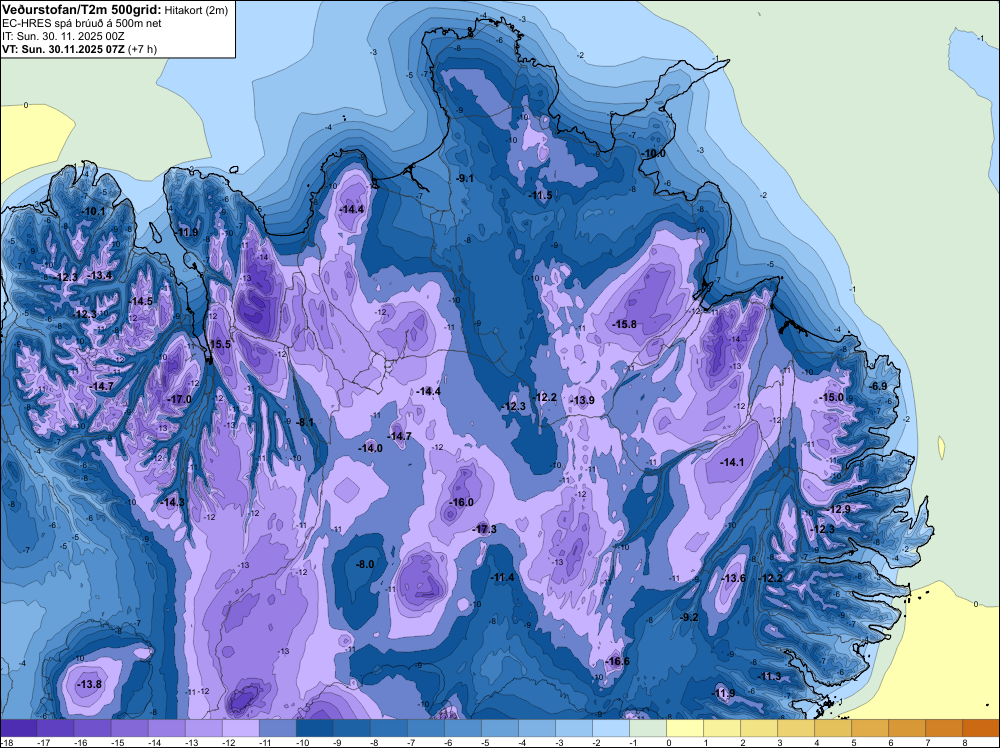Select the -16.0 temperature value
Screen dimensions: 1000x748
pyautogui.click(x=462, y=502)
